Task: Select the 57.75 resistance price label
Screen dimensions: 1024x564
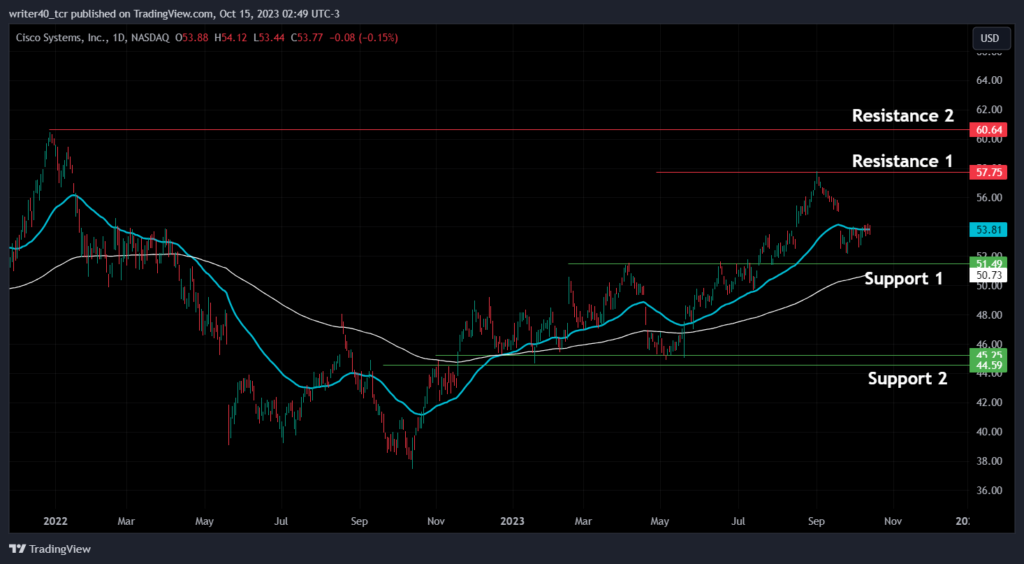Action: (x=988, y=173)
